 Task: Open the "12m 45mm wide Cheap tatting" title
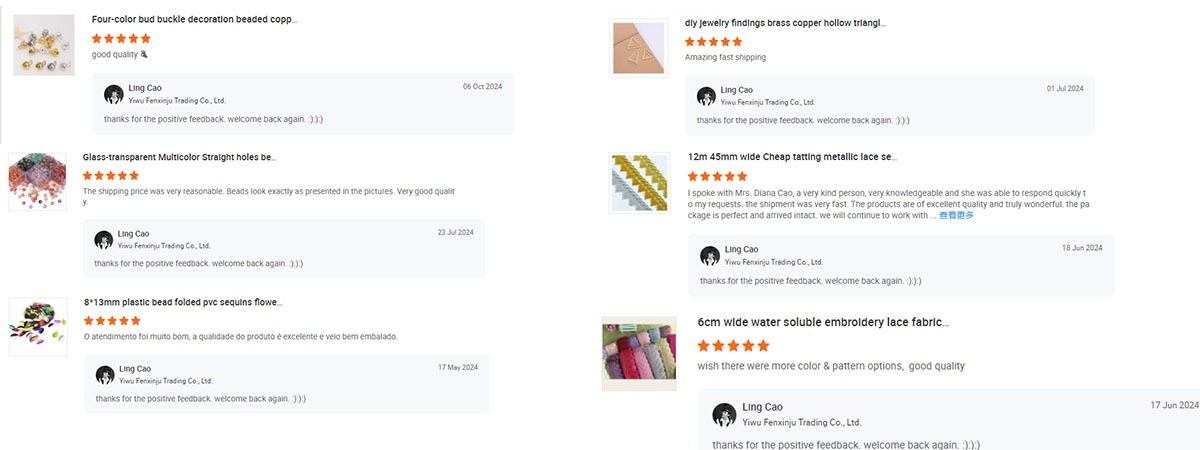pyautogui.click(x=792, y=157)
